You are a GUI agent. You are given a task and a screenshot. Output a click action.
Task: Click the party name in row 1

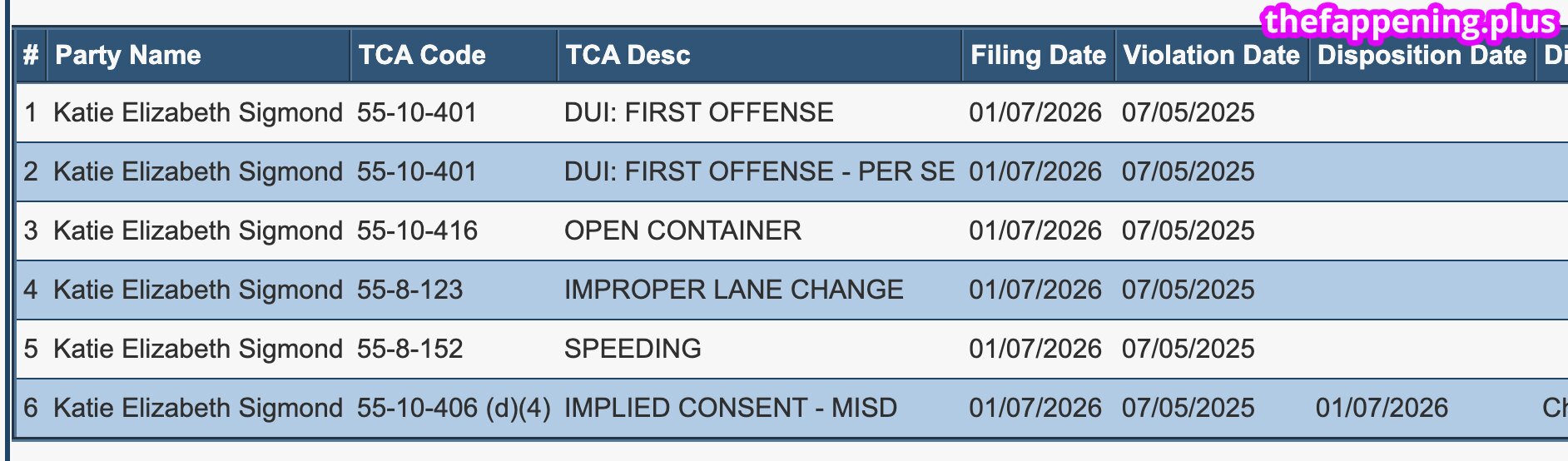click(x=198, y=112)
